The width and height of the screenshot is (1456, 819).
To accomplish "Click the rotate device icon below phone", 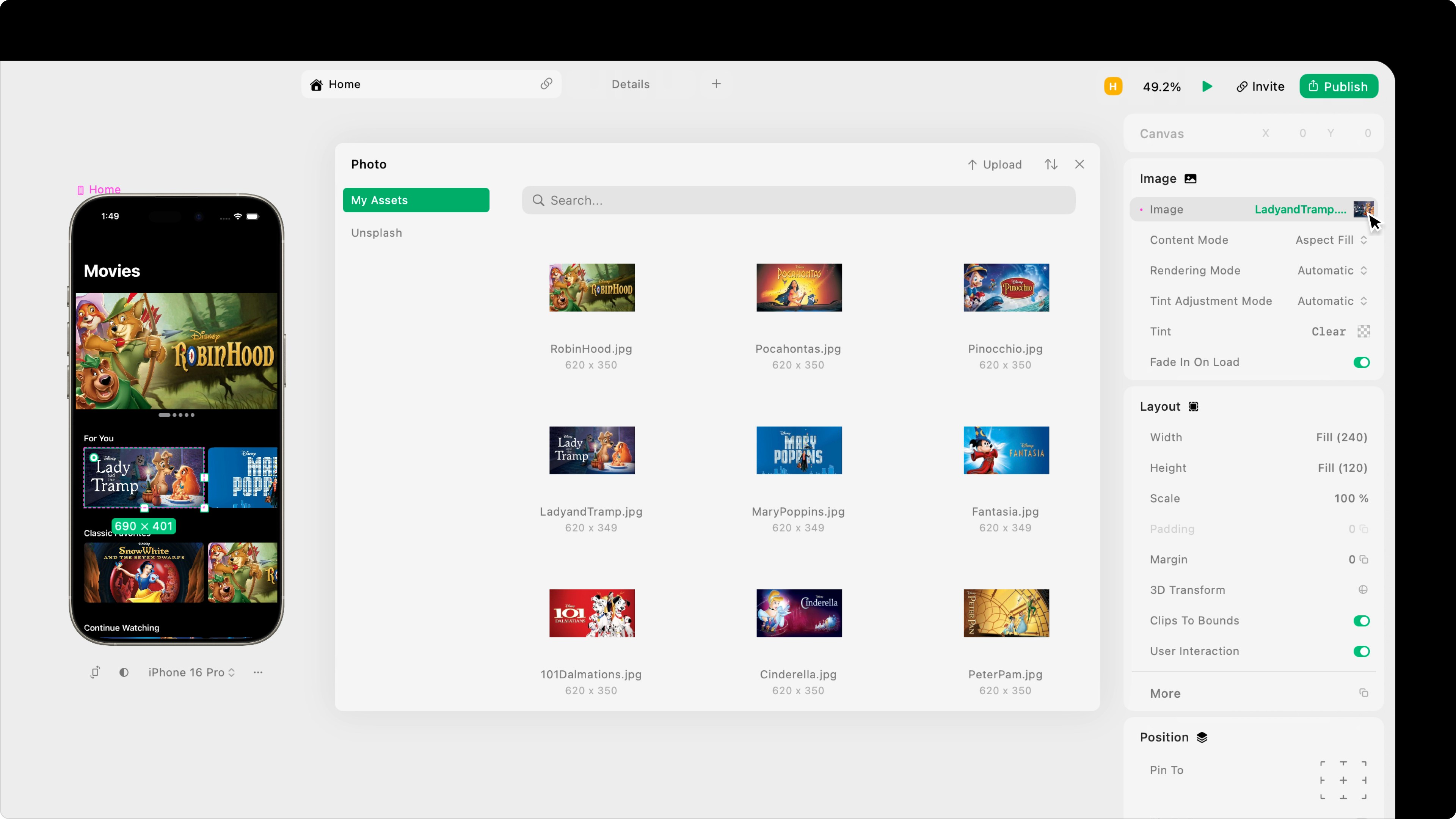I will [x=95, y=672].
